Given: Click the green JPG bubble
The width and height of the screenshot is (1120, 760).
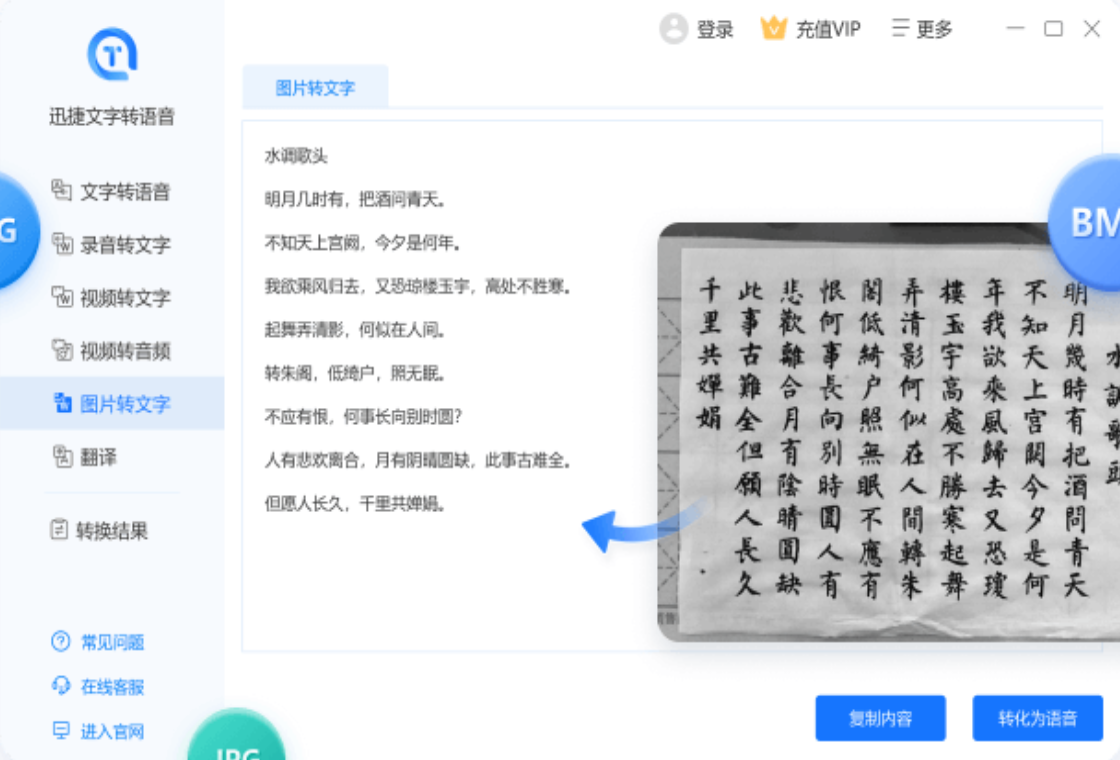Looking at the screenshot, I should [x=236, y=745].
